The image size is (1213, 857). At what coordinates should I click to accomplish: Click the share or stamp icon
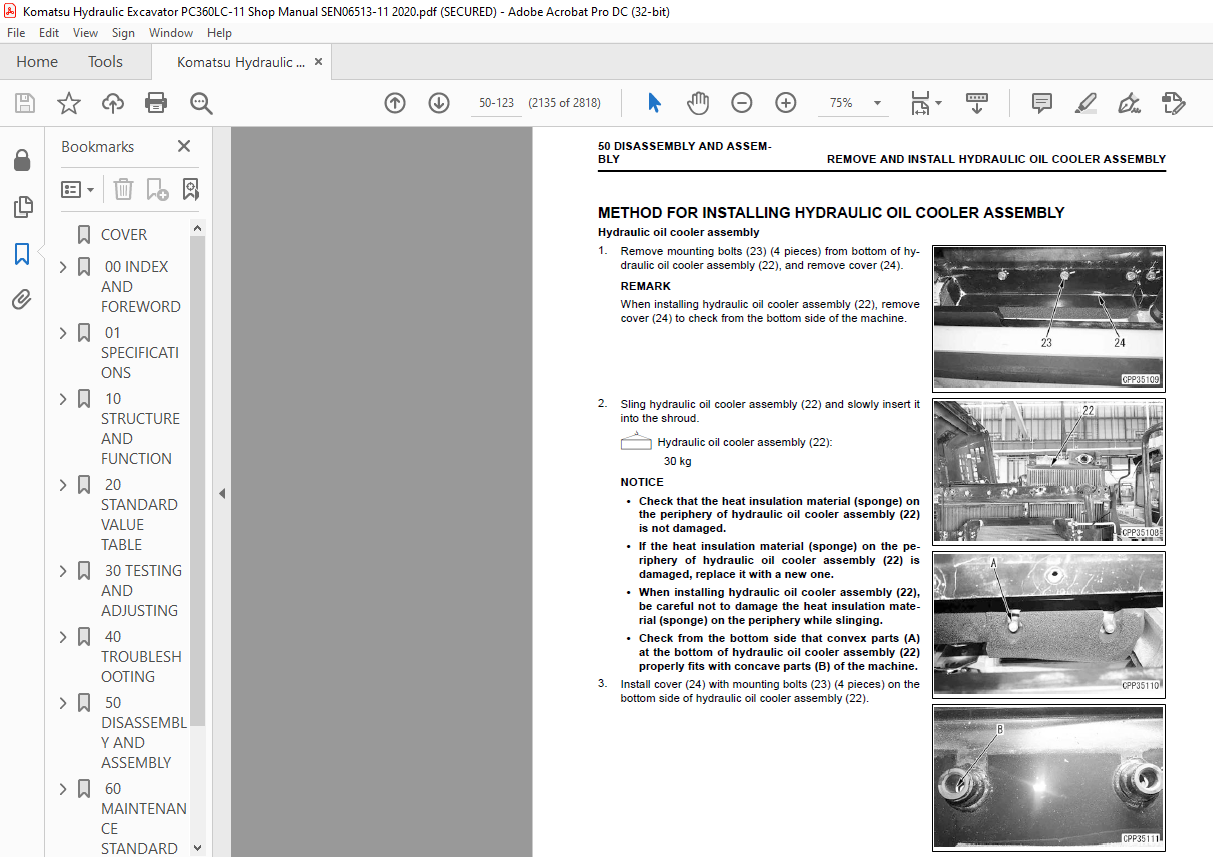[x=1174, y=103]
